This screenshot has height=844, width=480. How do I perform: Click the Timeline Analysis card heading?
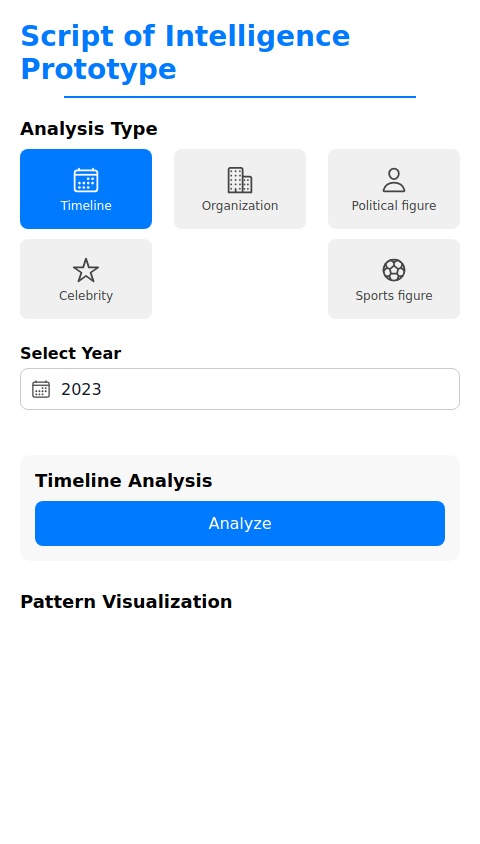tap(124, 481)
